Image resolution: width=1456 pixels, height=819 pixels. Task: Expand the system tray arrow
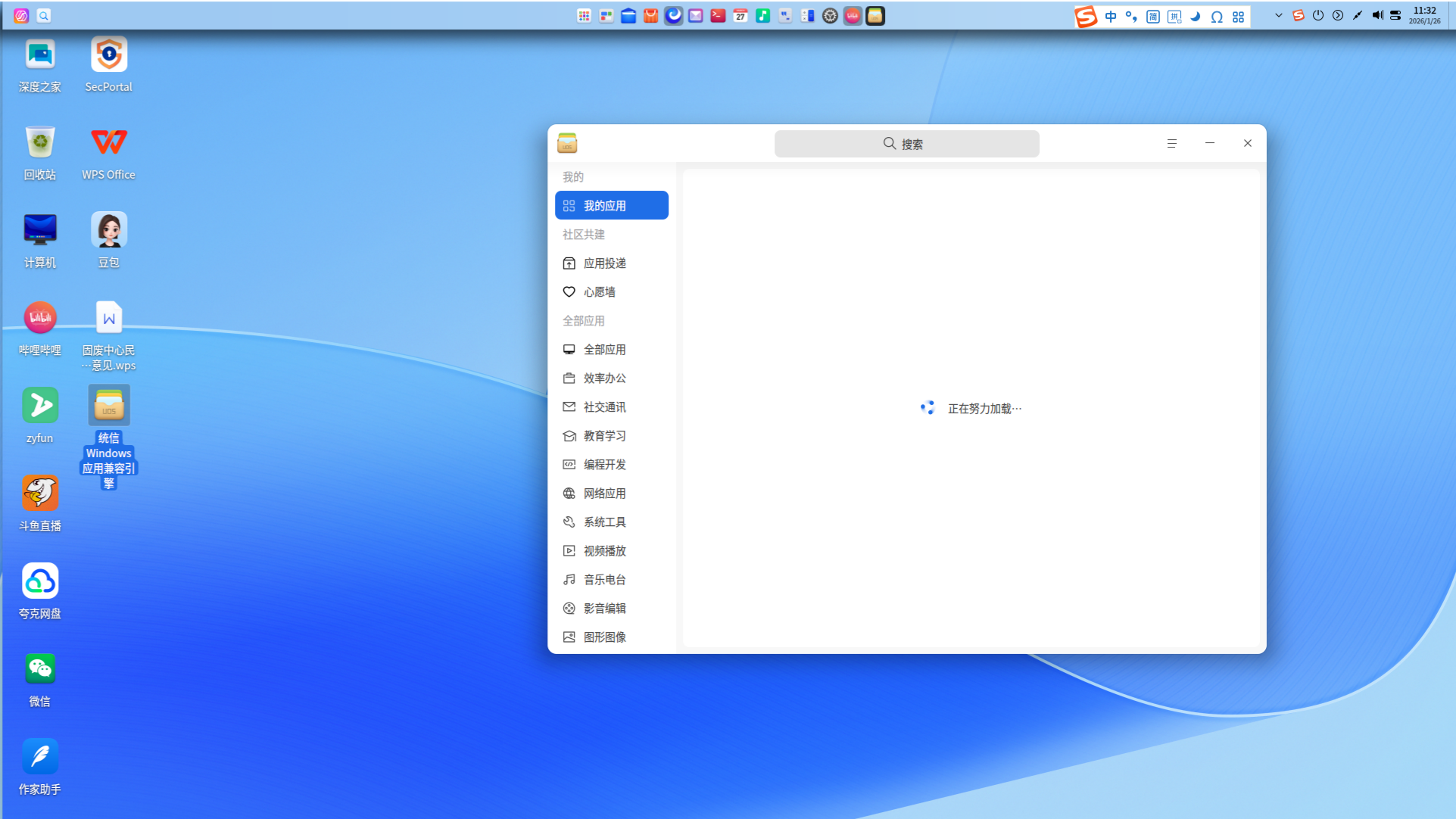pos(1279,15)
